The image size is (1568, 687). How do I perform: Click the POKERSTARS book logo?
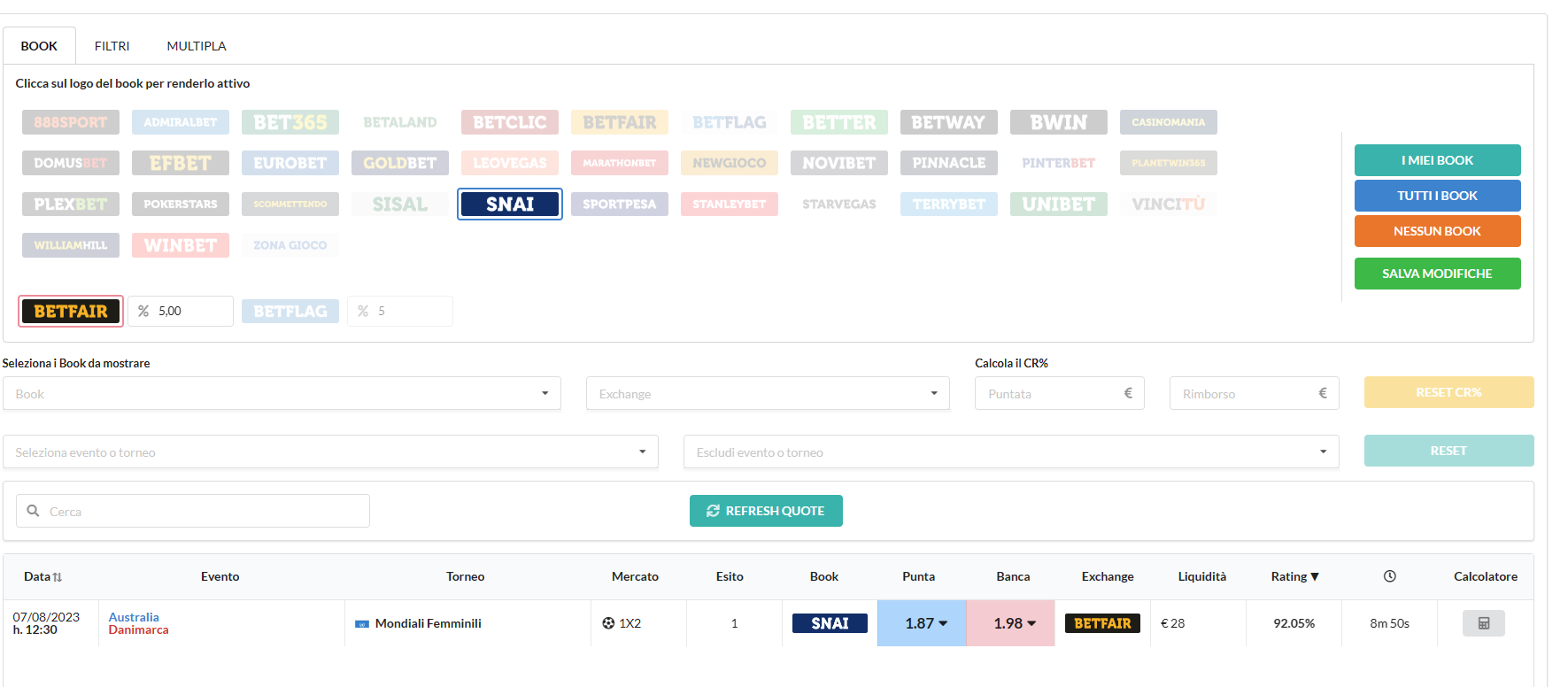coord(181,205)
